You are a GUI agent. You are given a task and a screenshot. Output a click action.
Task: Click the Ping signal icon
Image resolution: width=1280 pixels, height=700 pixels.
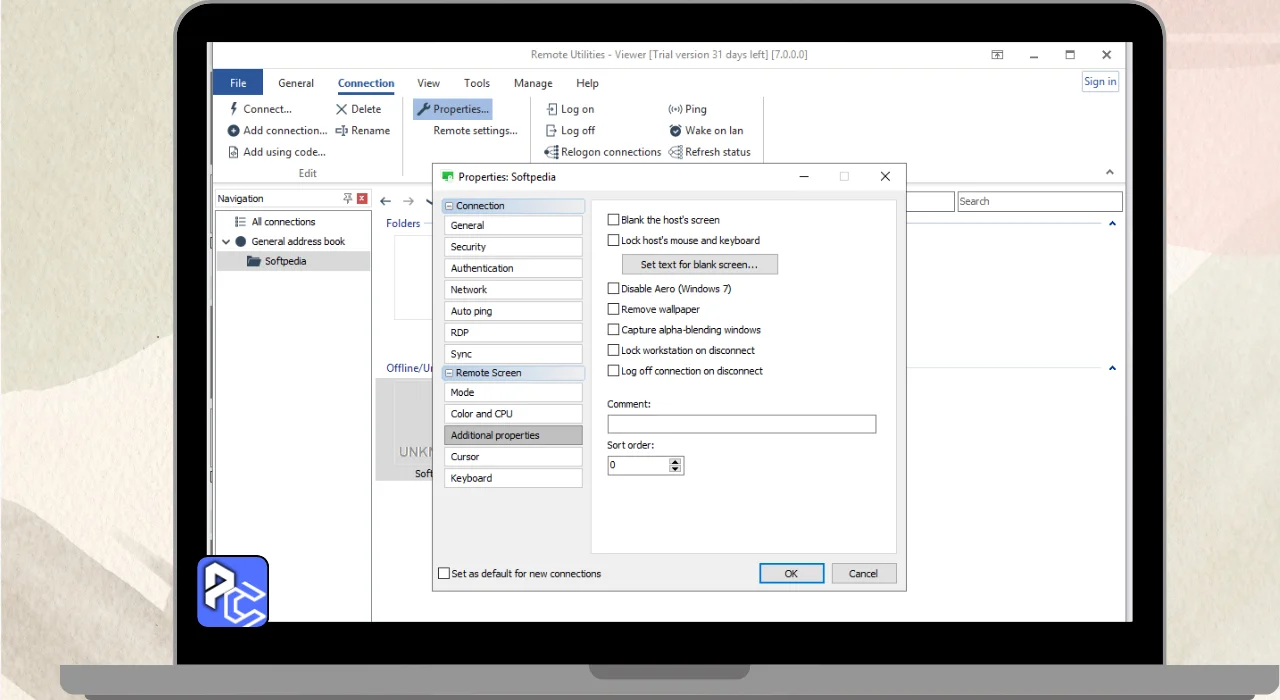[x=675, y=109]
